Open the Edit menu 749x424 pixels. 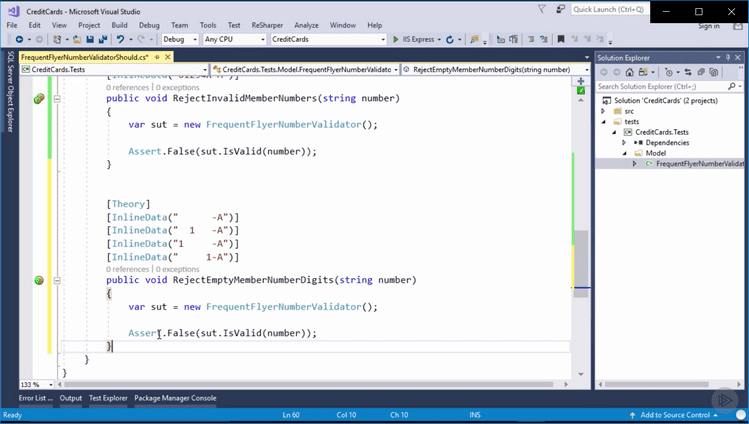[34, 25]
